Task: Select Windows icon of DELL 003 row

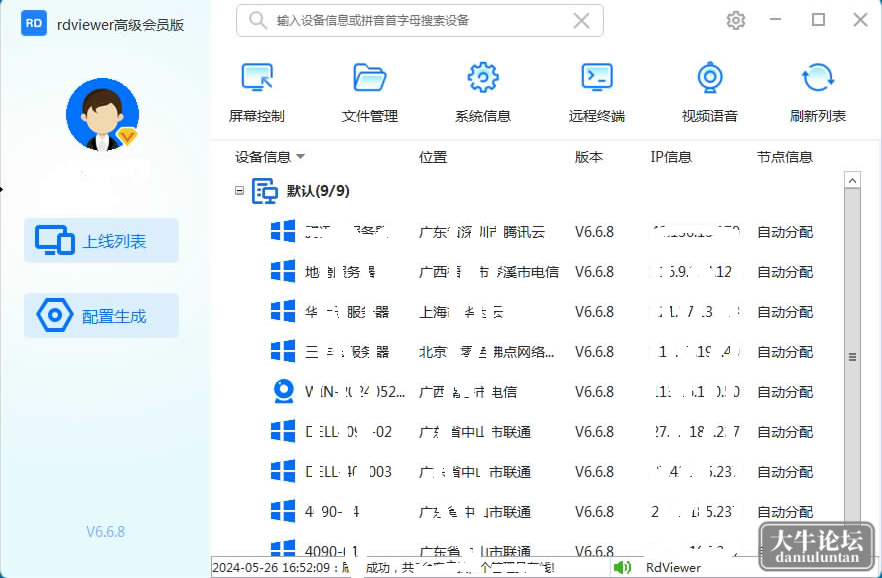Action: point(283,471)
